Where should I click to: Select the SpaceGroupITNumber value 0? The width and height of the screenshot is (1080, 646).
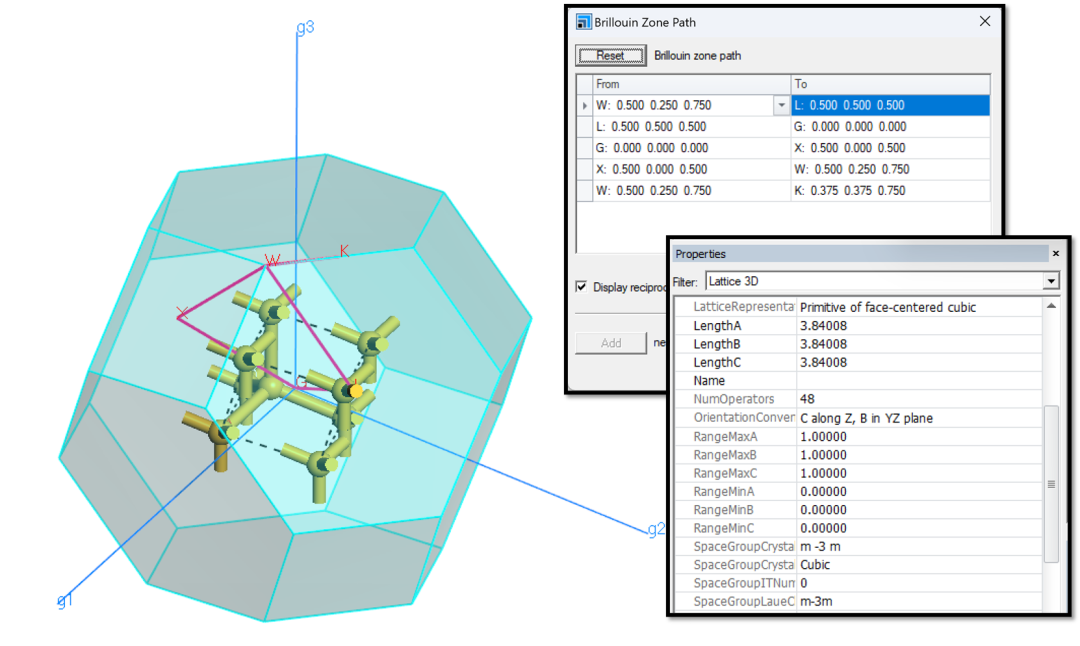point(920,583)
